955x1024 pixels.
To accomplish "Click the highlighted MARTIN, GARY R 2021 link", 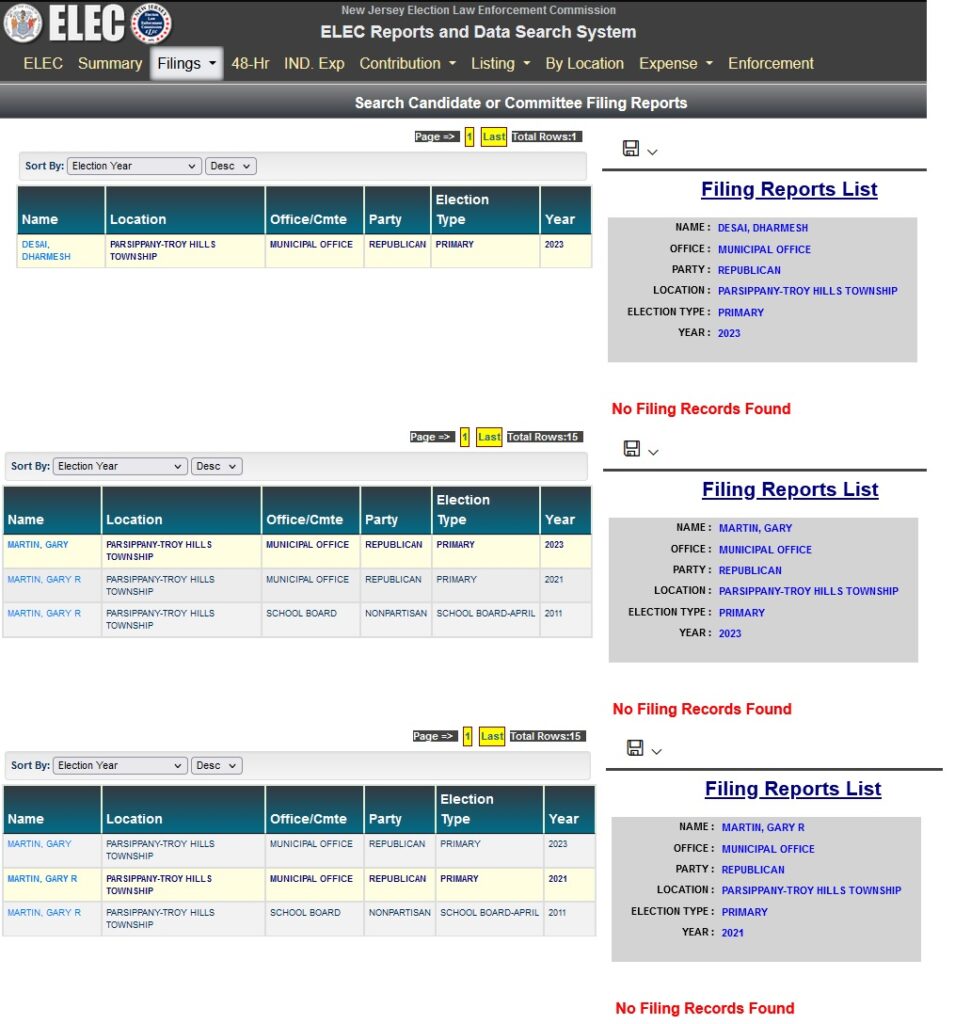I will pos(42,878).
